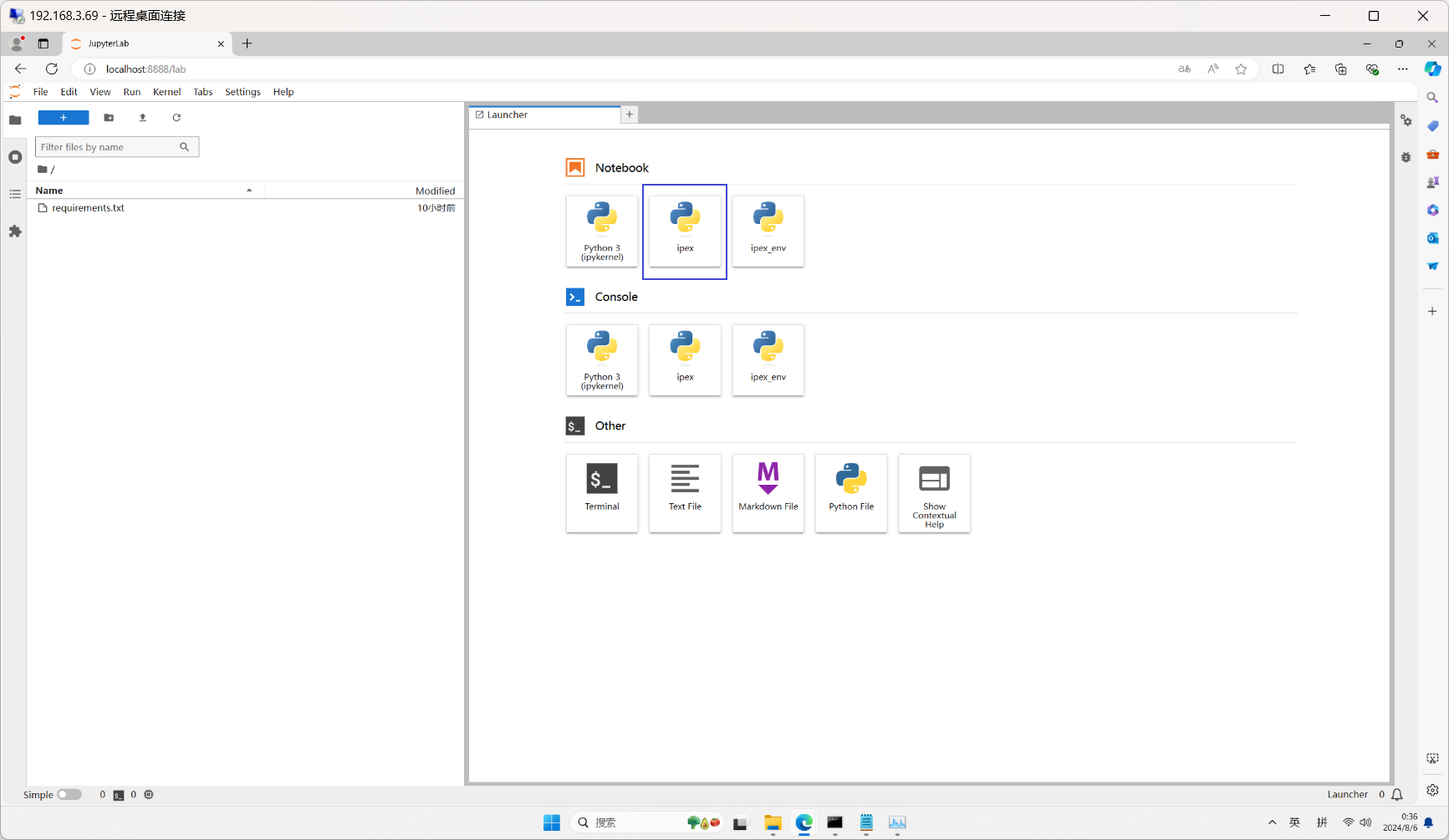Screen dimensions: 1449x840
Task: Click the Filter files by name field
Action: [x=117, y=147]
